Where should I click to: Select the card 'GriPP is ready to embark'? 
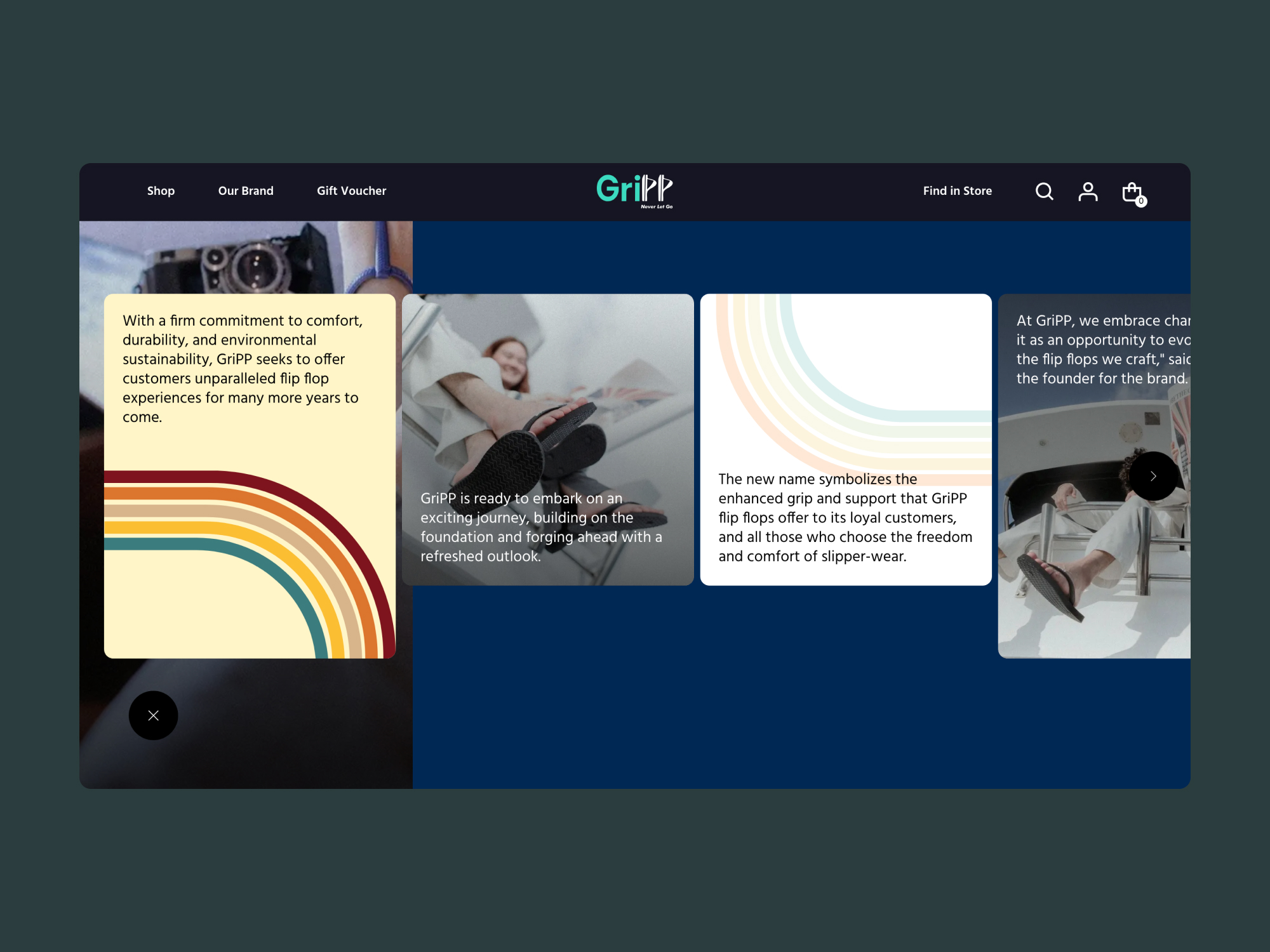point(547,439)
